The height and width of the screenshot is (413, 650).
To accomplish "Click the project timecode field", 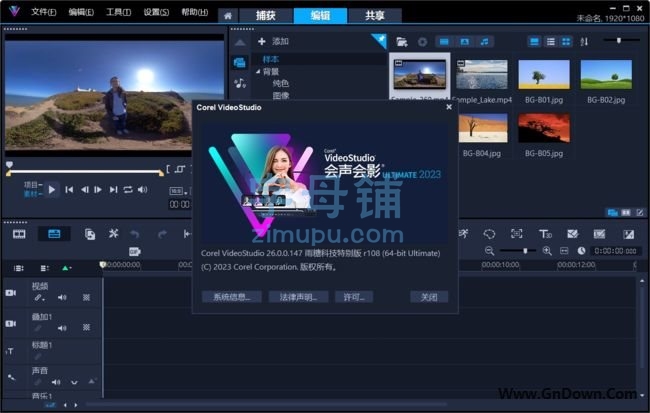I will (x=615, y=251).
